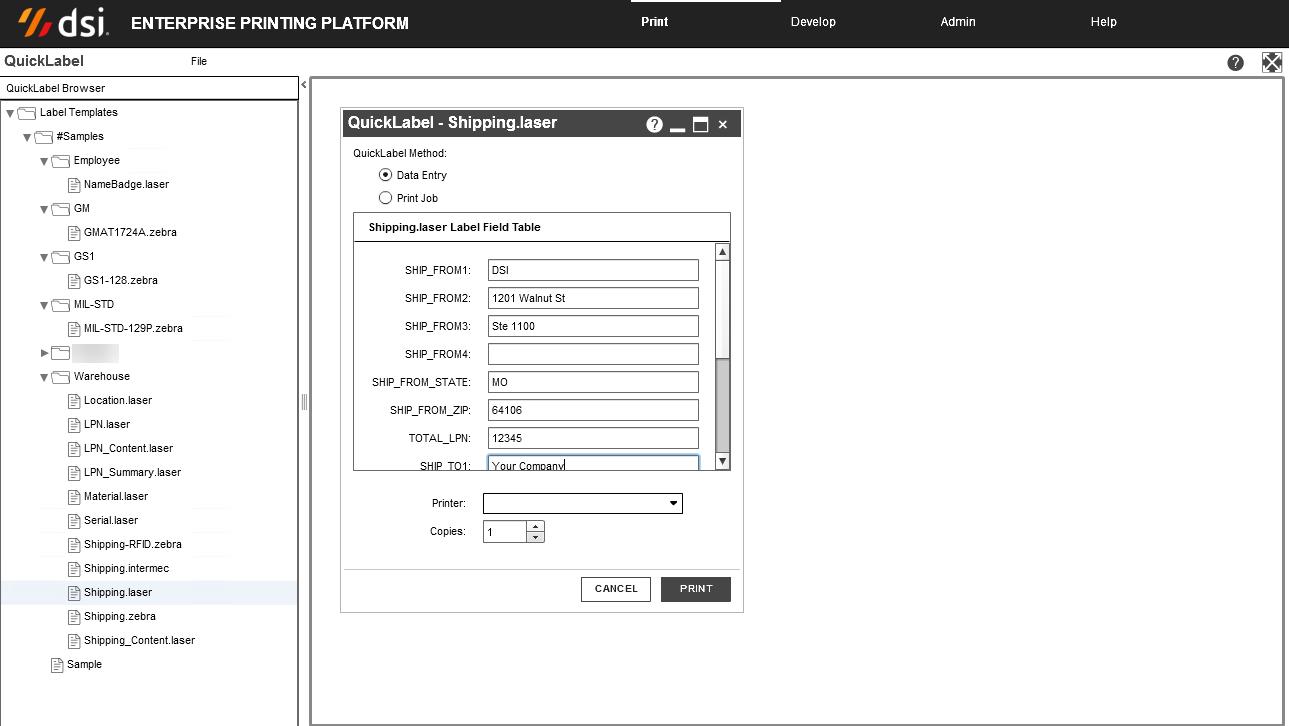Viewport: 1289px width, 726px height.
Task: Open the Shipping-RFID.zebra template
Action: coord(132,545)
